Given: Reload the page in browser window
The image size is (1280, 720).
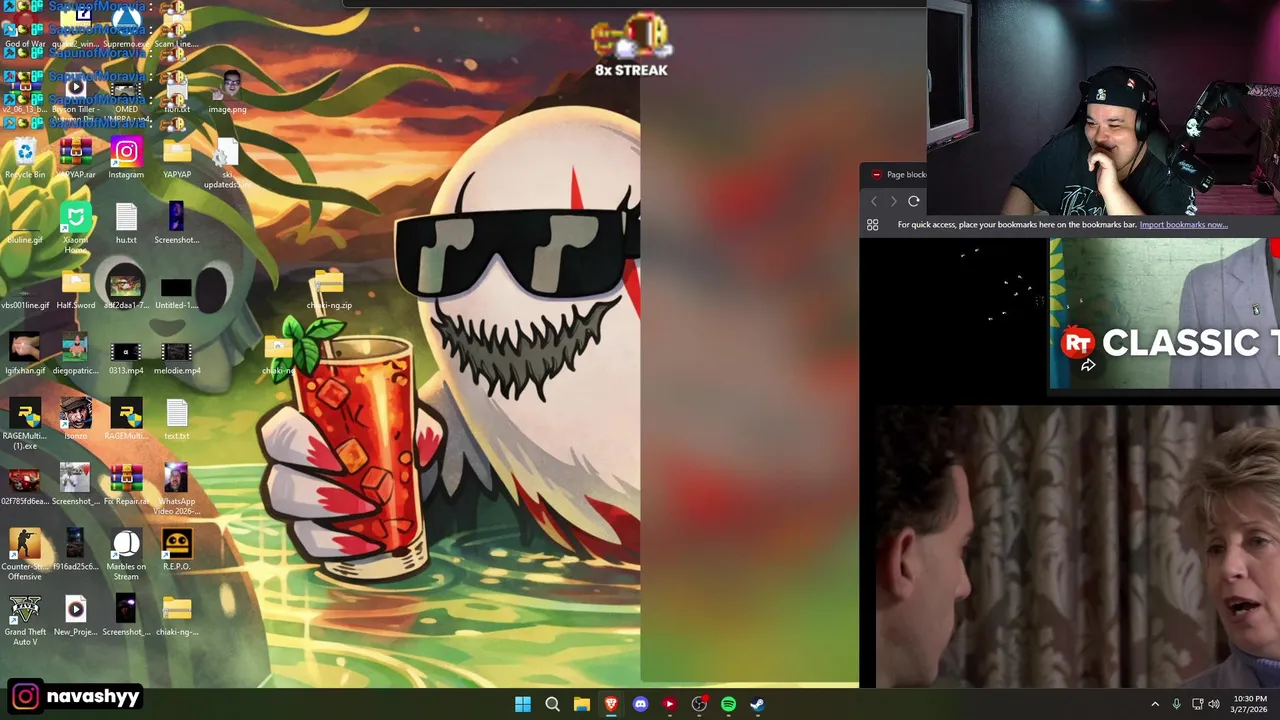Looking at the screenshot, I should [x=913, y=201].
